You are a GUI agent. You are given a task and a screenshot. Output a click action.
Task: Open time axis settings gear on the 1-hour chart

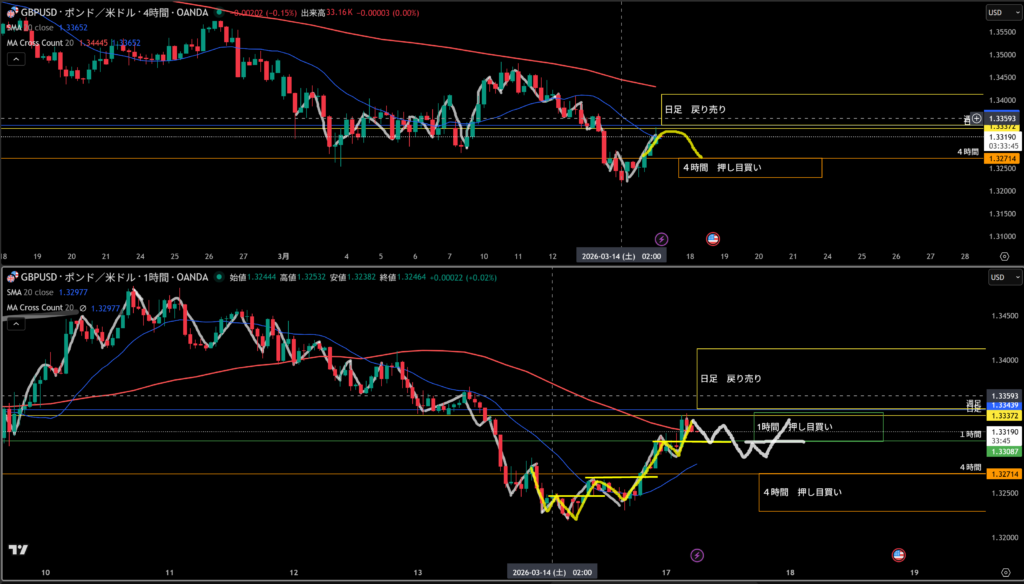coord(1003,574)
